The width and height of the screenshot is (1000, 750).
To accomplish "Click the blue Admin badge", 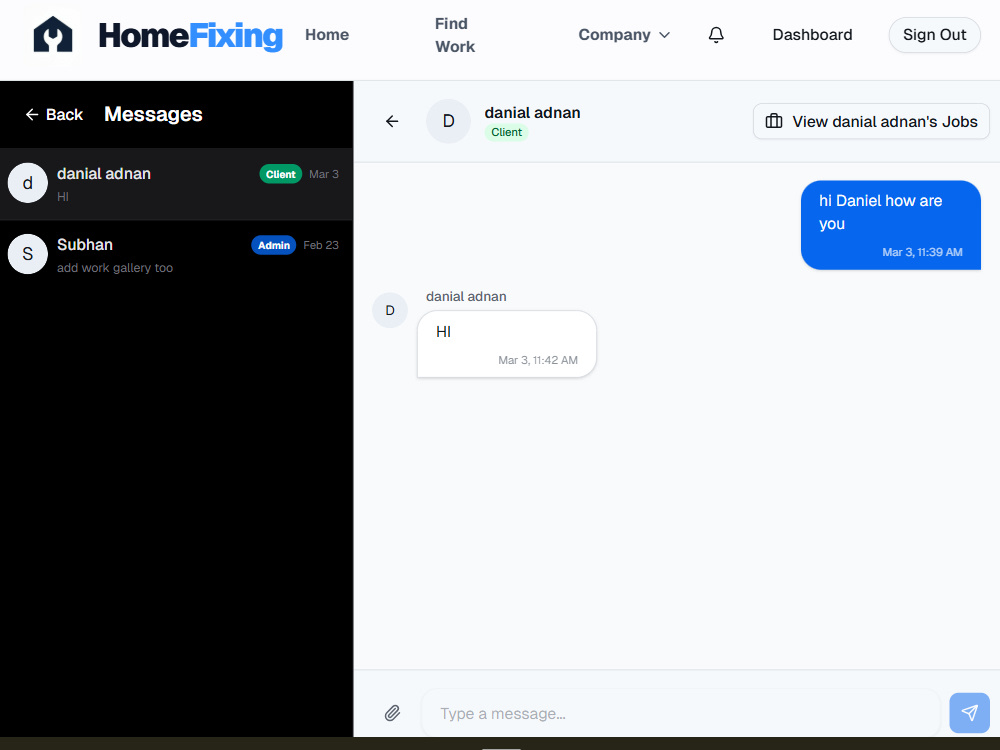I will pos(274,246).
